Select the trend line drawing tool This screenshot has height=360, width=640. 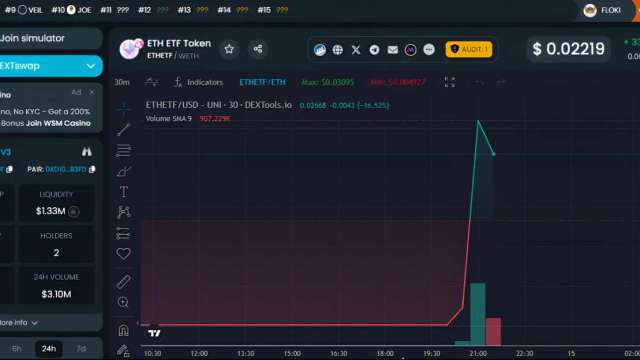point(123,130)
